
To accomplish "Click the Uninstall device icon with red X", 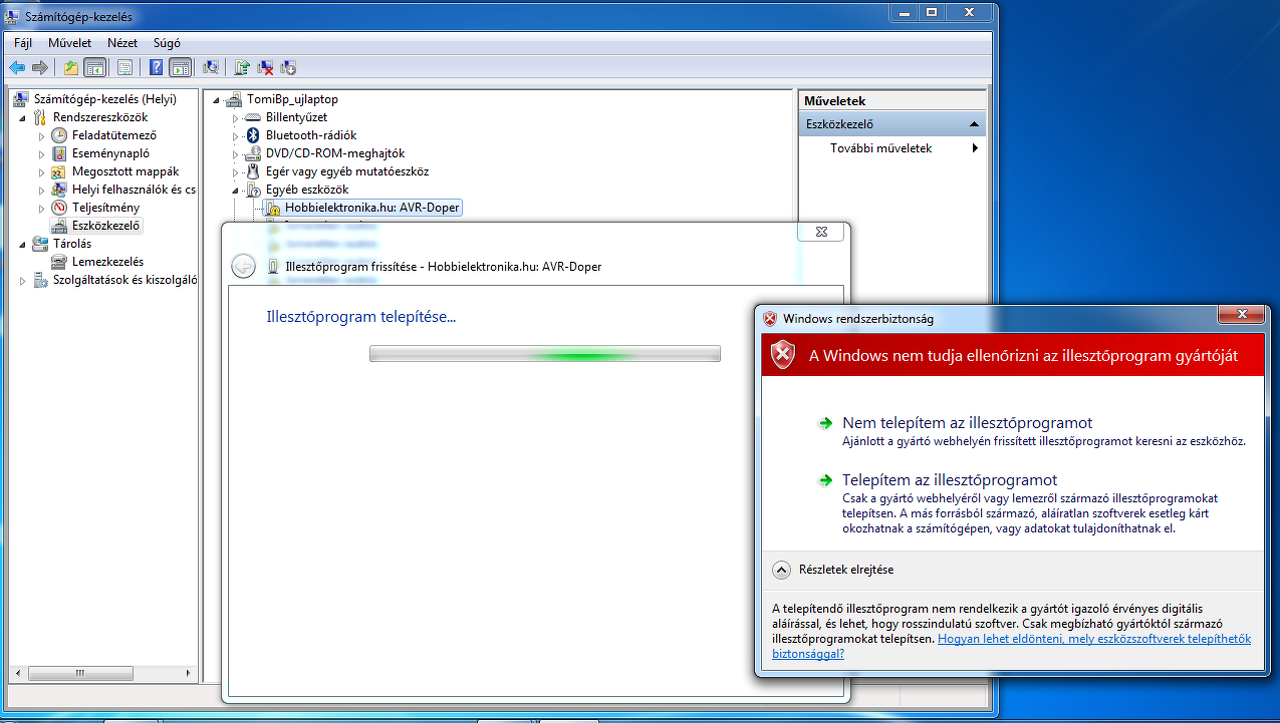I will point(266,68).
